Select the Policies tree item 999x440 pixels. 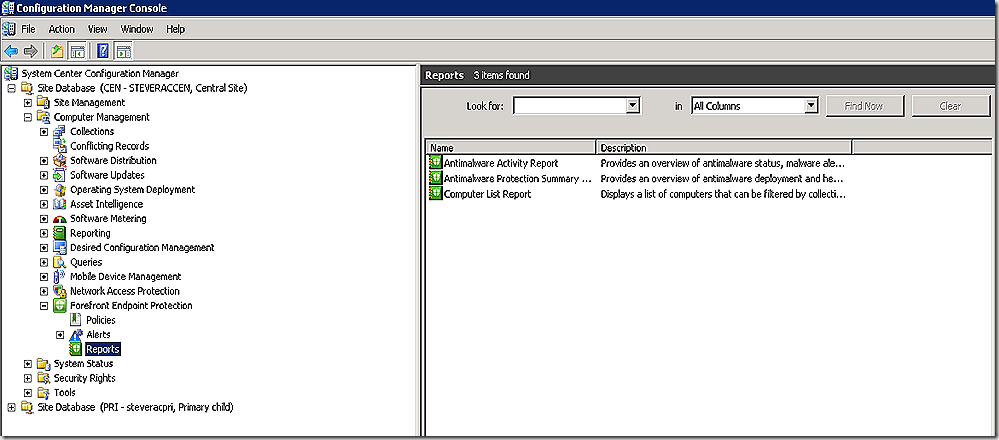tap(101, 320)
